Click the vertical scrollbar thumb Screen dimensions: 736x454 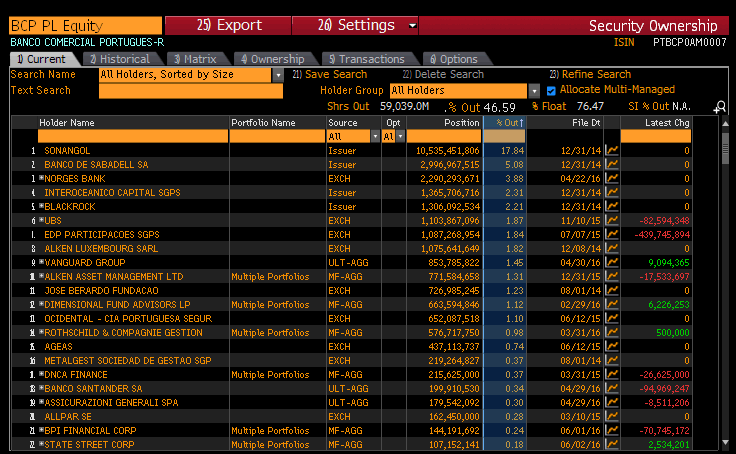(x=725, y=148)
